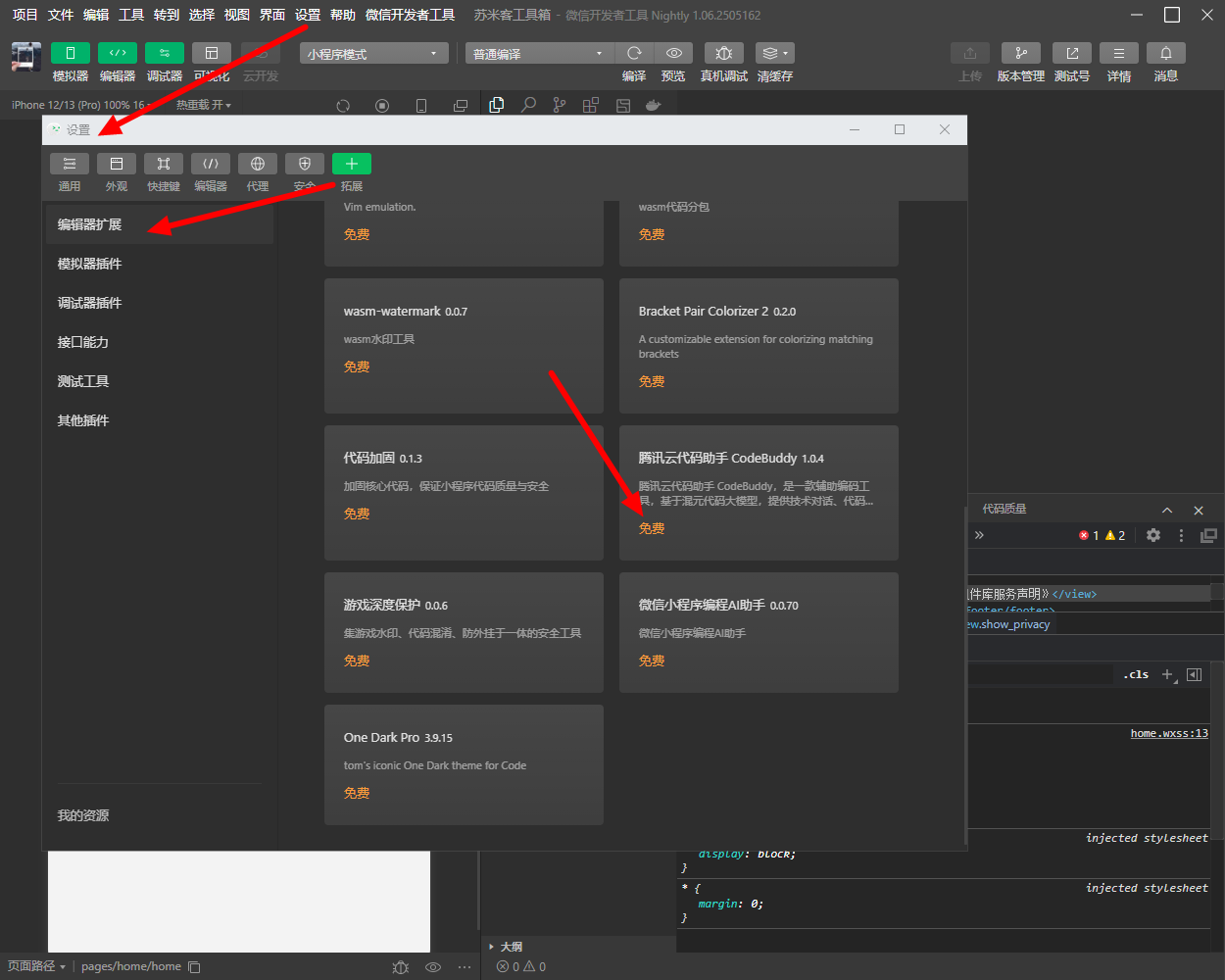The width and height of the screenshot is (1225, 980).
Task: Toggle the 调试器 debugger panel button
Action: [x=165, y=53]
